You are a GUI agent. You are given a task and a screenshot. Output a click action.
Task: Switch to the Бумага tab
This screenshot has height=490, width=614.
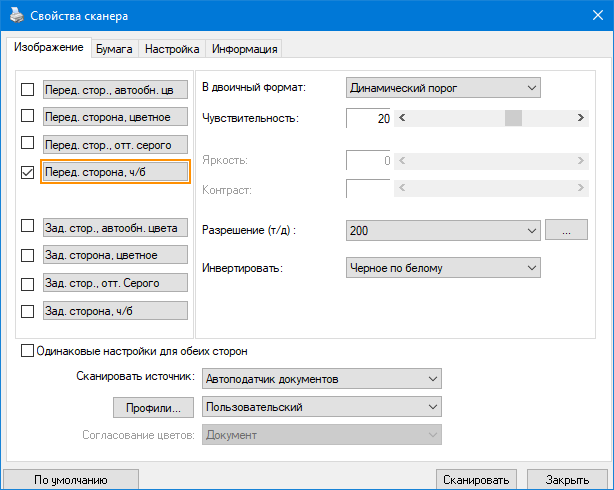[114, 48]
